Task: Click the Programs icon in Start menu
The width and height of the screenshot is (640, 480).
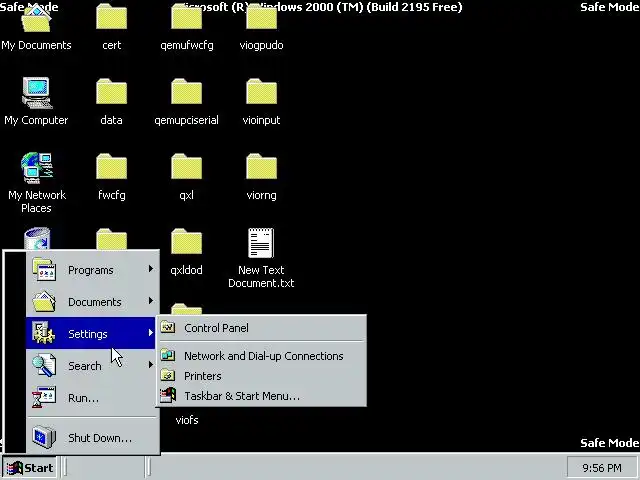Action: (44, 269)
